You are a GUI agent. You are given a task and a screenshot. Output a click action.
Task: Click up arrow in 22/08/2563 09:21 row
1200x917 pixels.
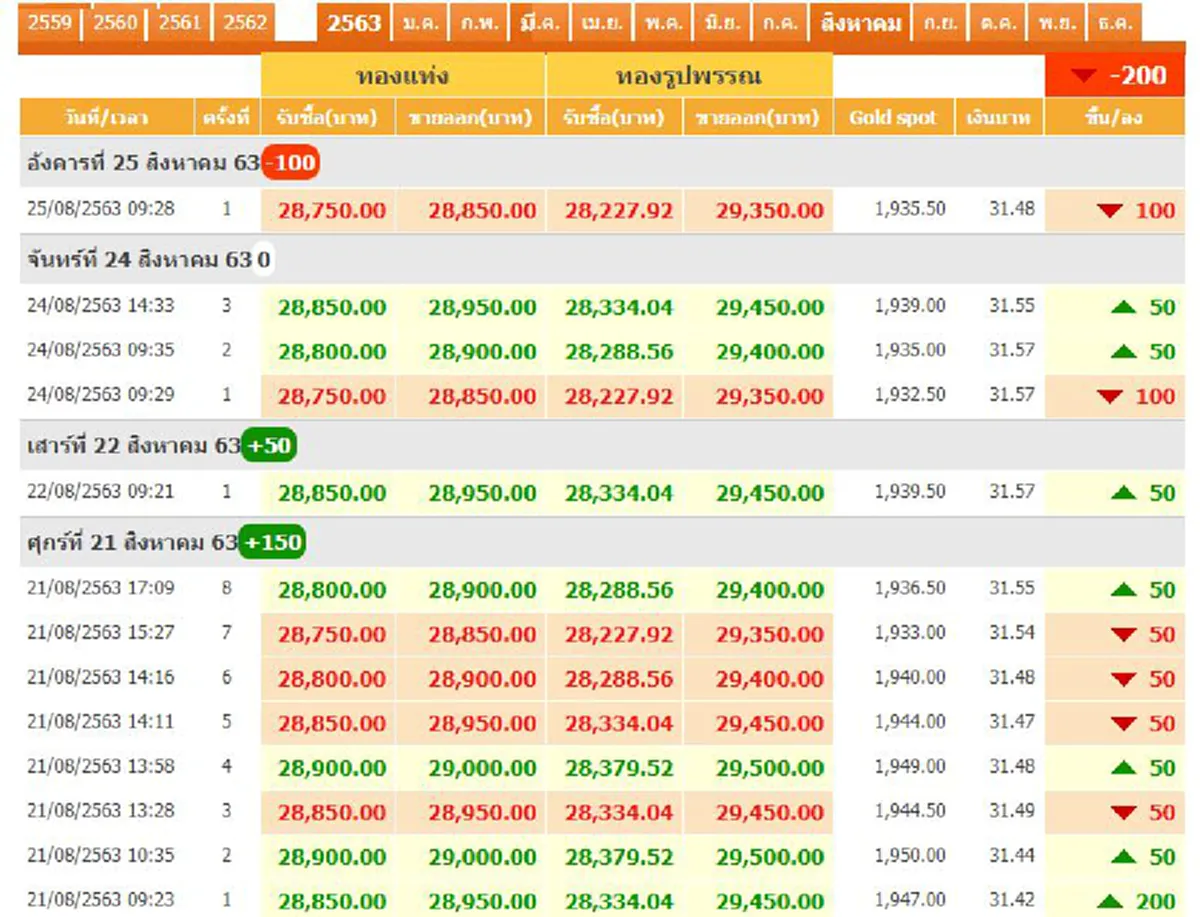tap(1124, 493)
